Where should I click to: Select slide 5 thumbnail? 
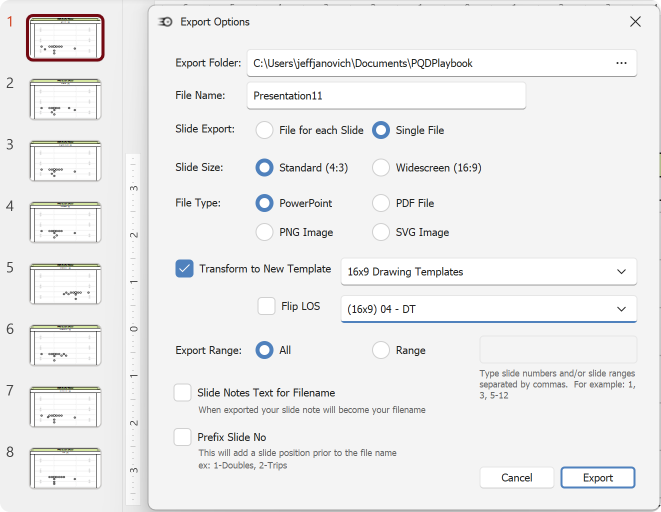[65, 283]
